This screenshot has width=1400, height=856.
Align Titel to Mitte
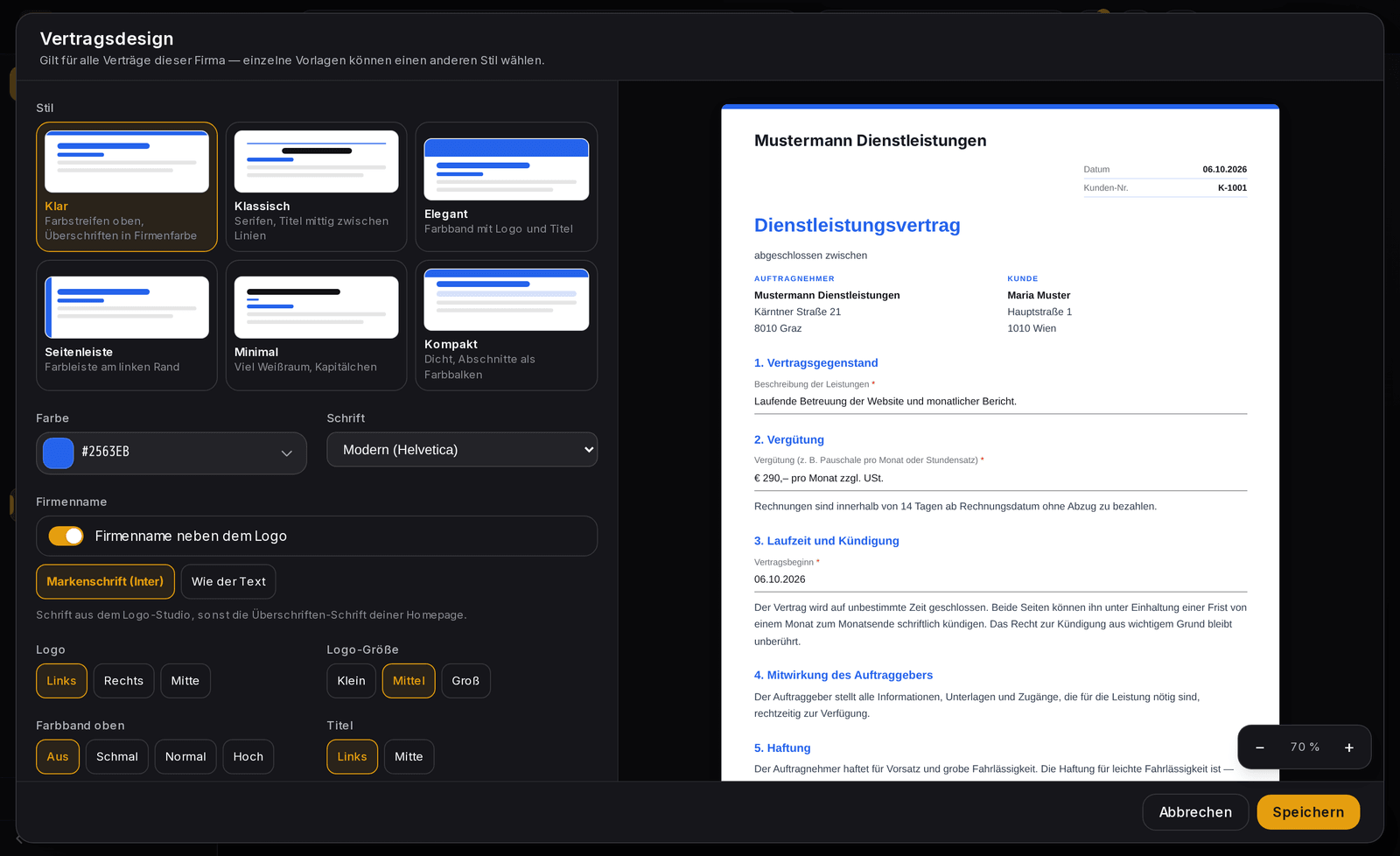409,757
